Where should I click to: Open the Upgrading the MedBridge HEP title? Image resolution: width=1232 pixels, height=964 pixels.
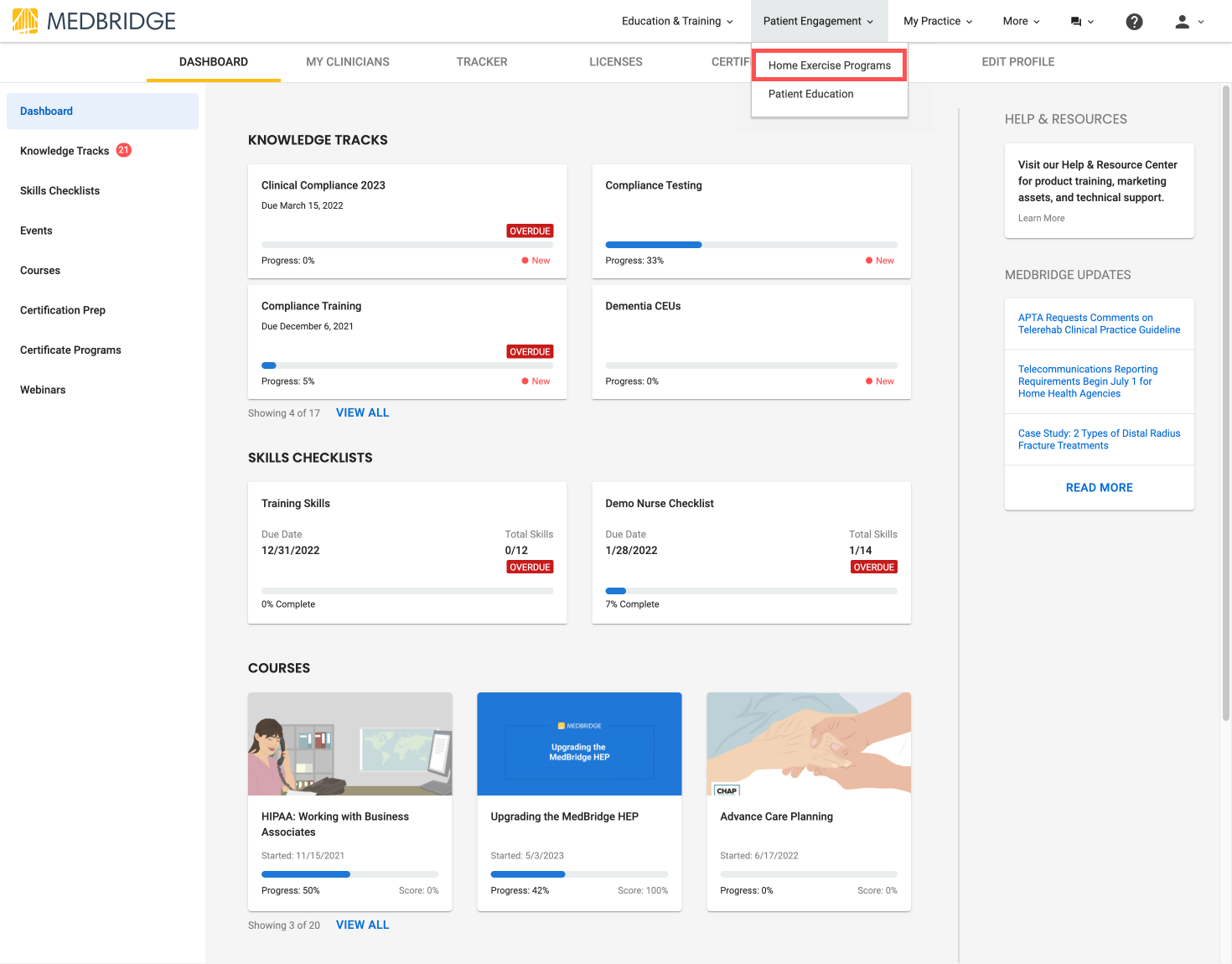(x=564, y=816)
